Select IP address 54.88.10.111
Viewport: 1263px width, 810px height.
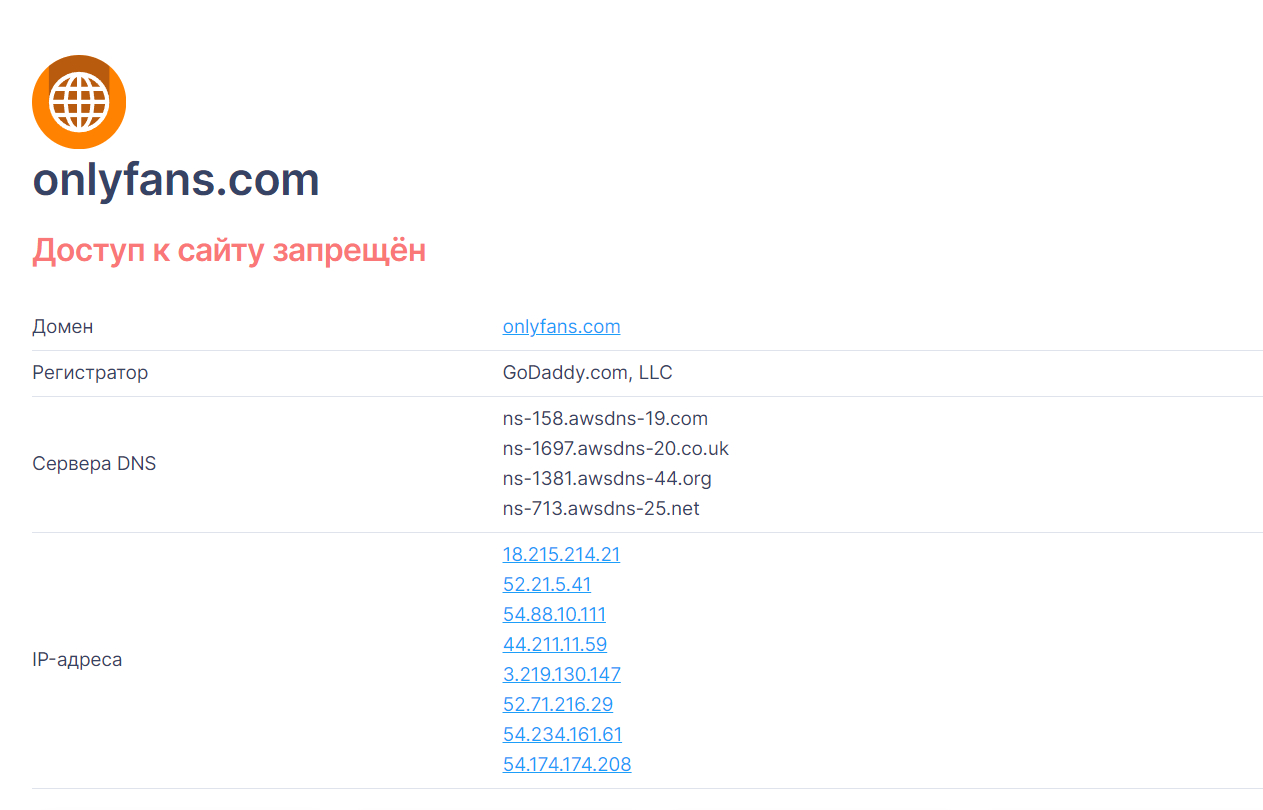554,614
